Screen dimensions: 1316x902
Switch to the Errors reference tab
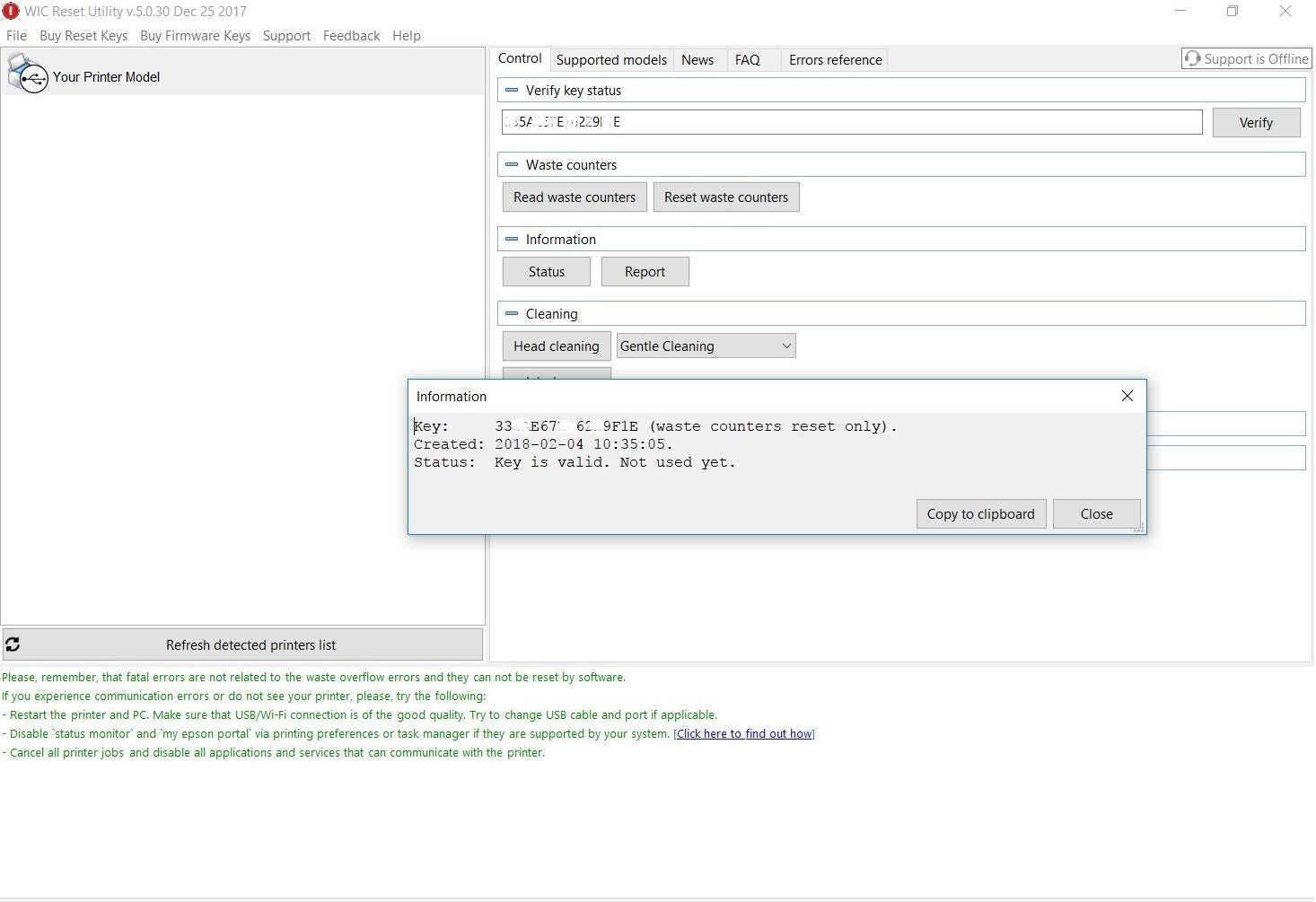[835, 59]
